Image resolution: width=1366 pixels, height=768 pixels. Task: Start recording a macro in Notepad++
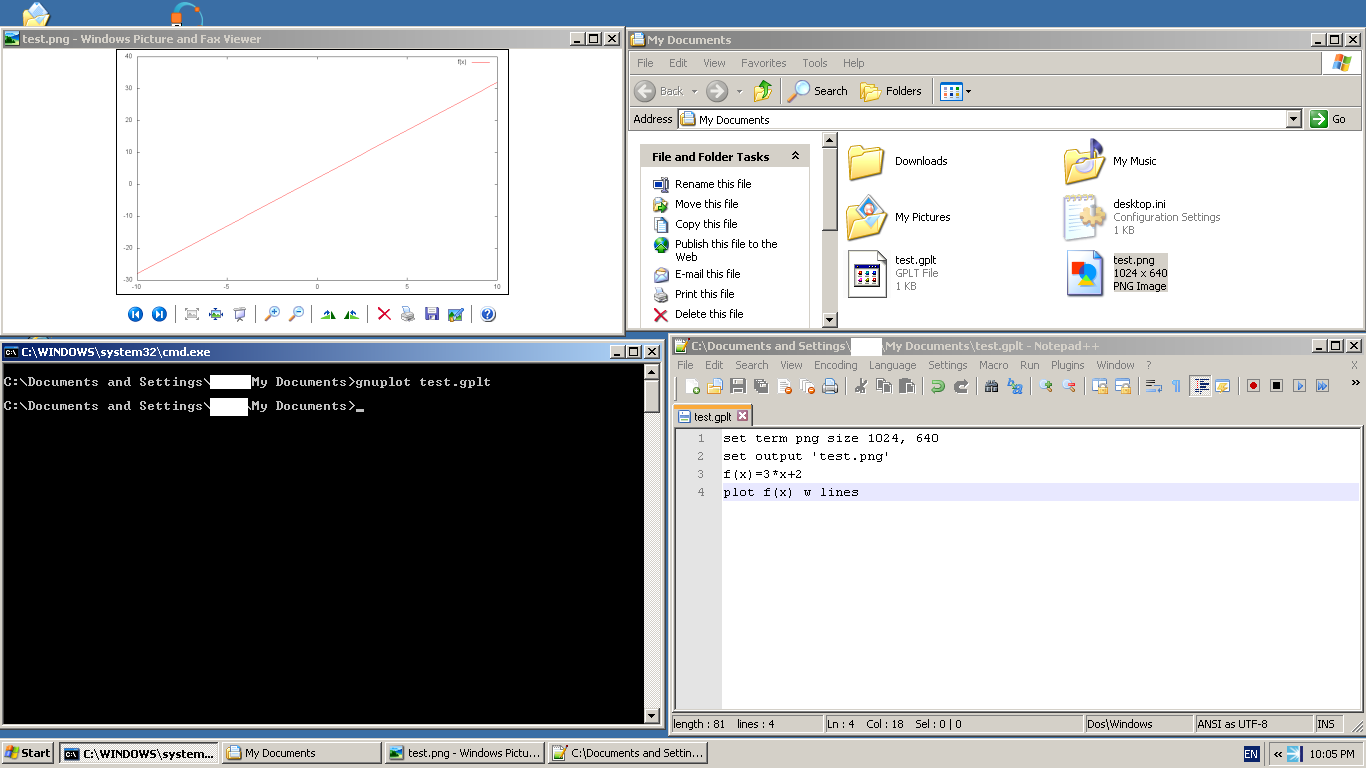[1254, 386]
